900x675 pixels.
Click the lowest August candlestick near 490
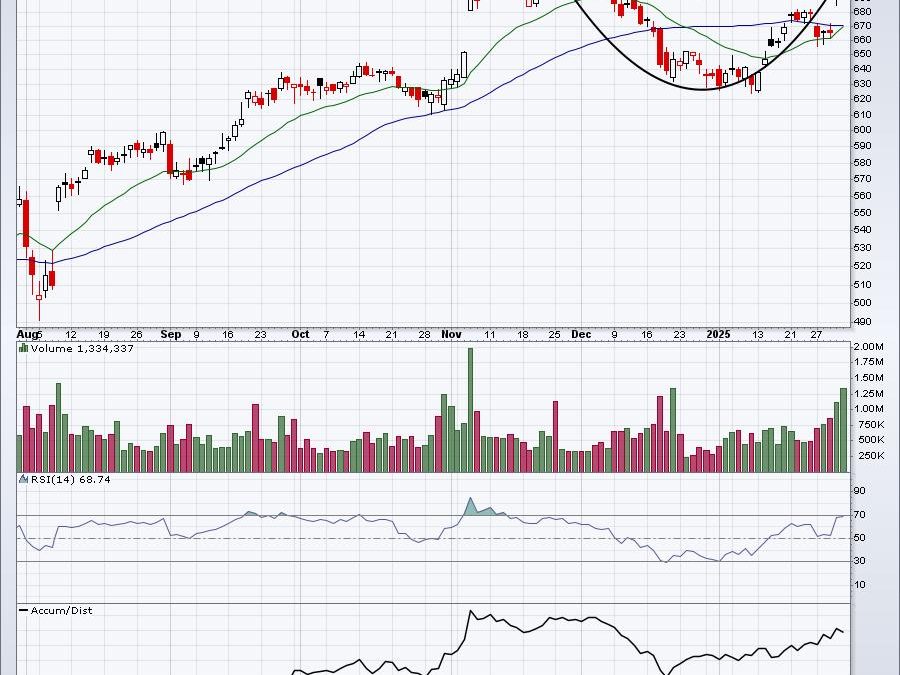pyautogui.click(x=39, y=301)
